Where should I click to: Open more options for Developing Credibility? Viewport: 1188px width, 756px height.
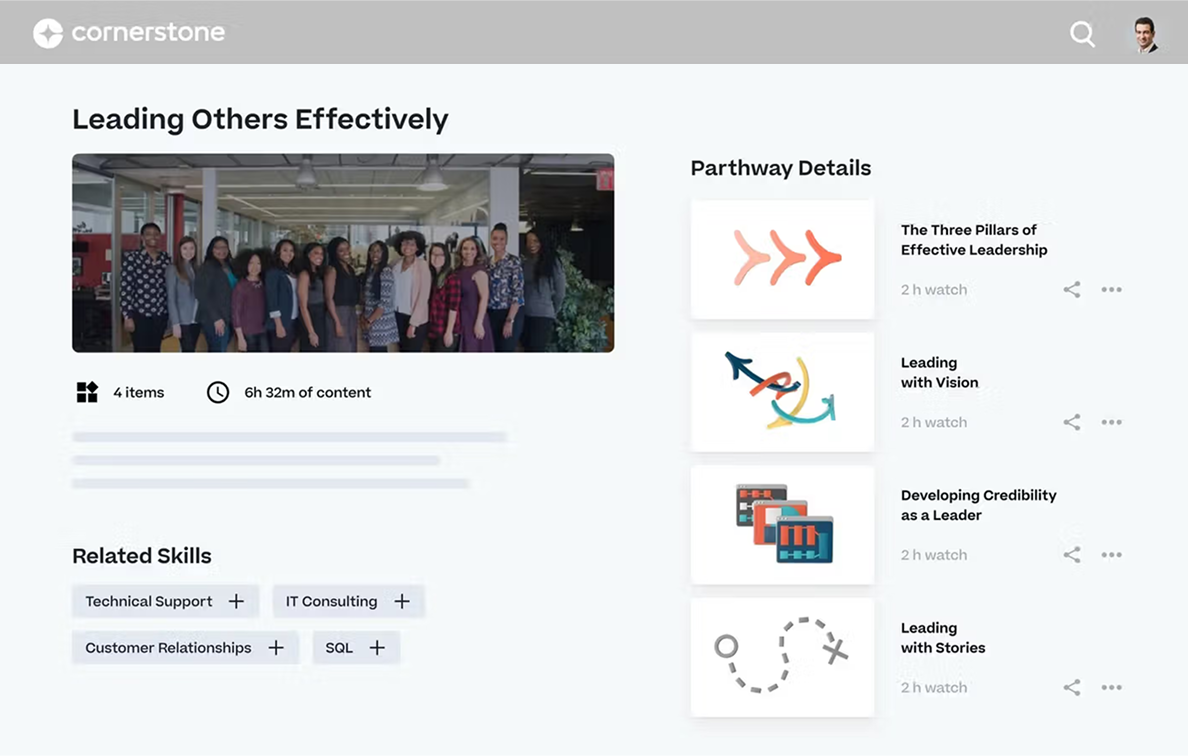(x=1111, y=555)
